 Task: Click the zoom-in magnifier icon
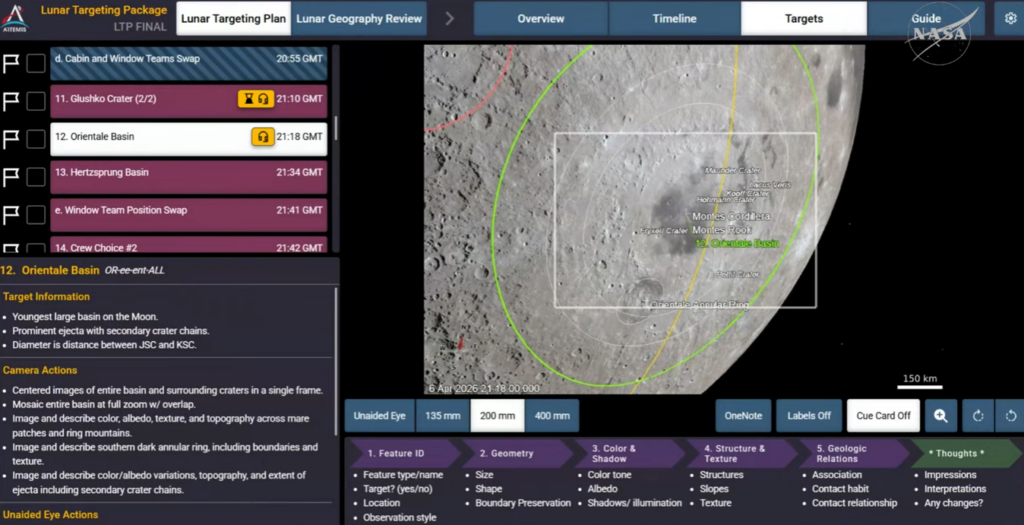(941, 416)
